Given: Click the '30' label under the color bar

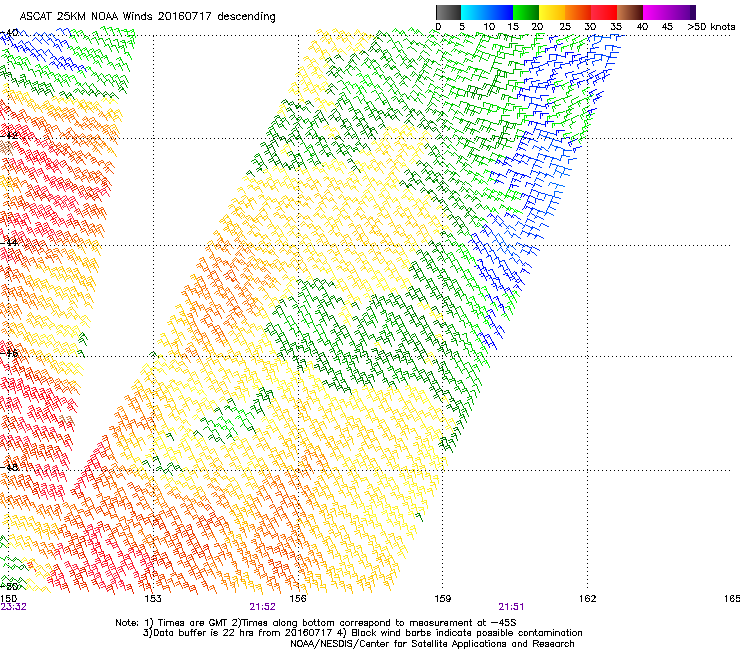Looking at the screenshot, I should [x=590, y=27].
